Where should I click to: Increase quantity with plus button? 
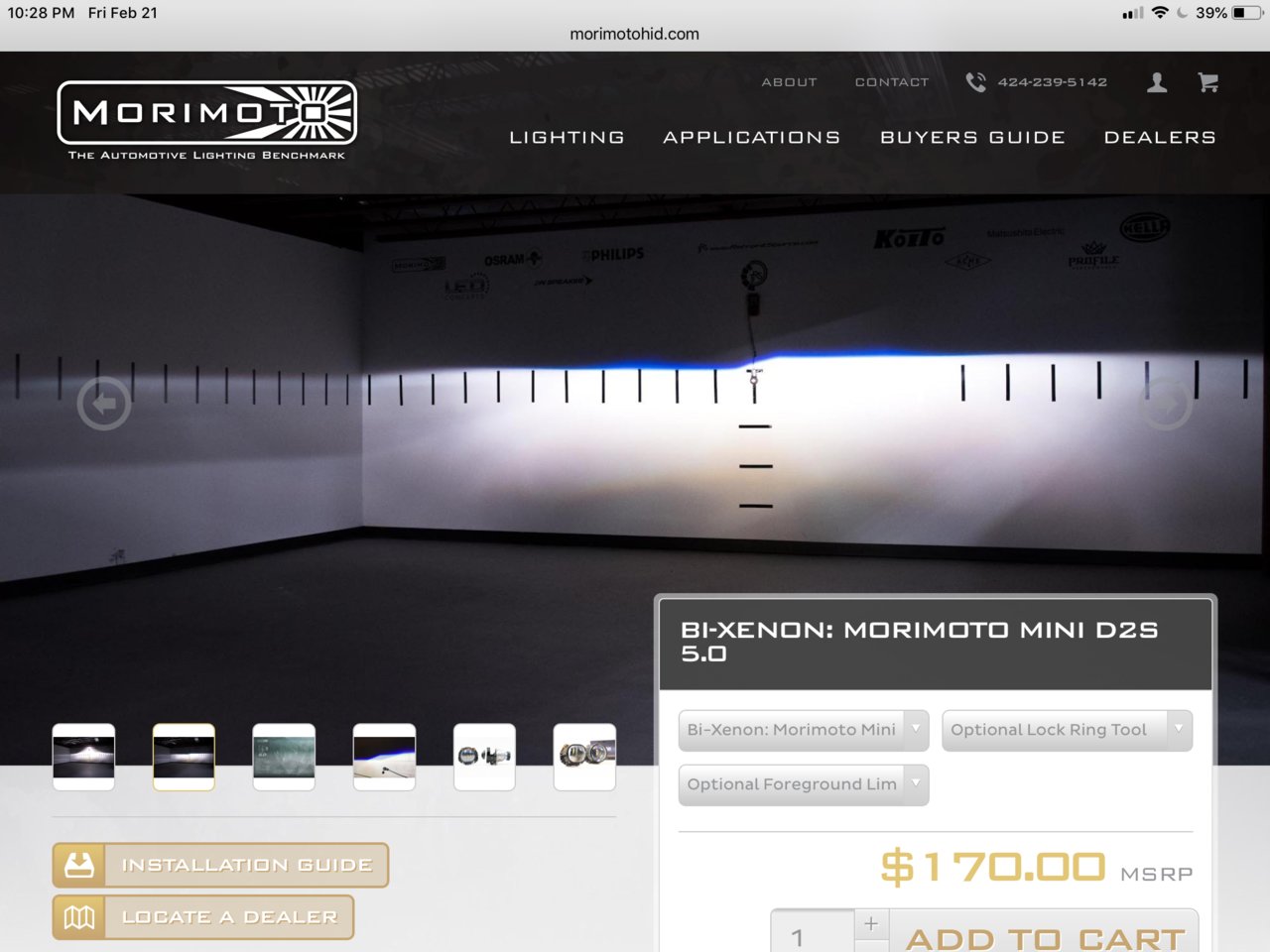pyautogui.click(x=870, y=923)
